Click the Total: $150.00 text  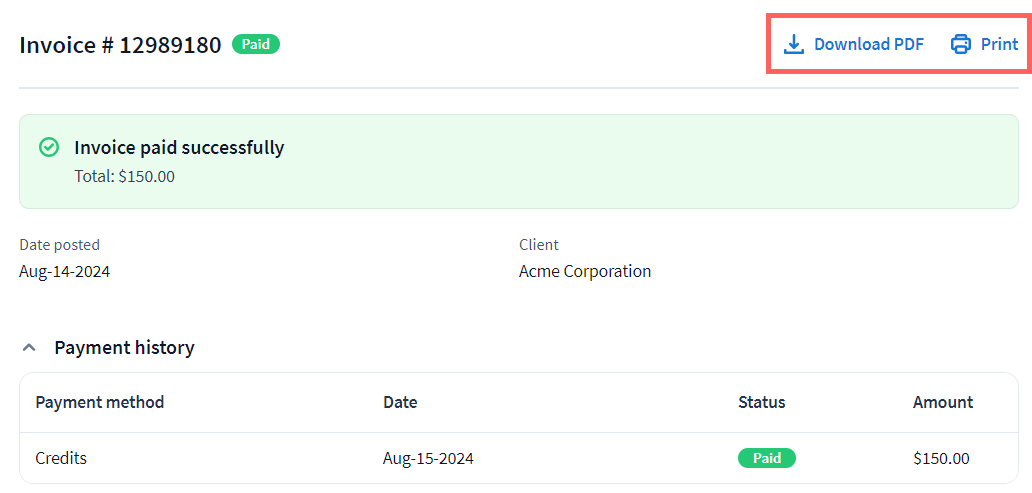tap(124, 176)
